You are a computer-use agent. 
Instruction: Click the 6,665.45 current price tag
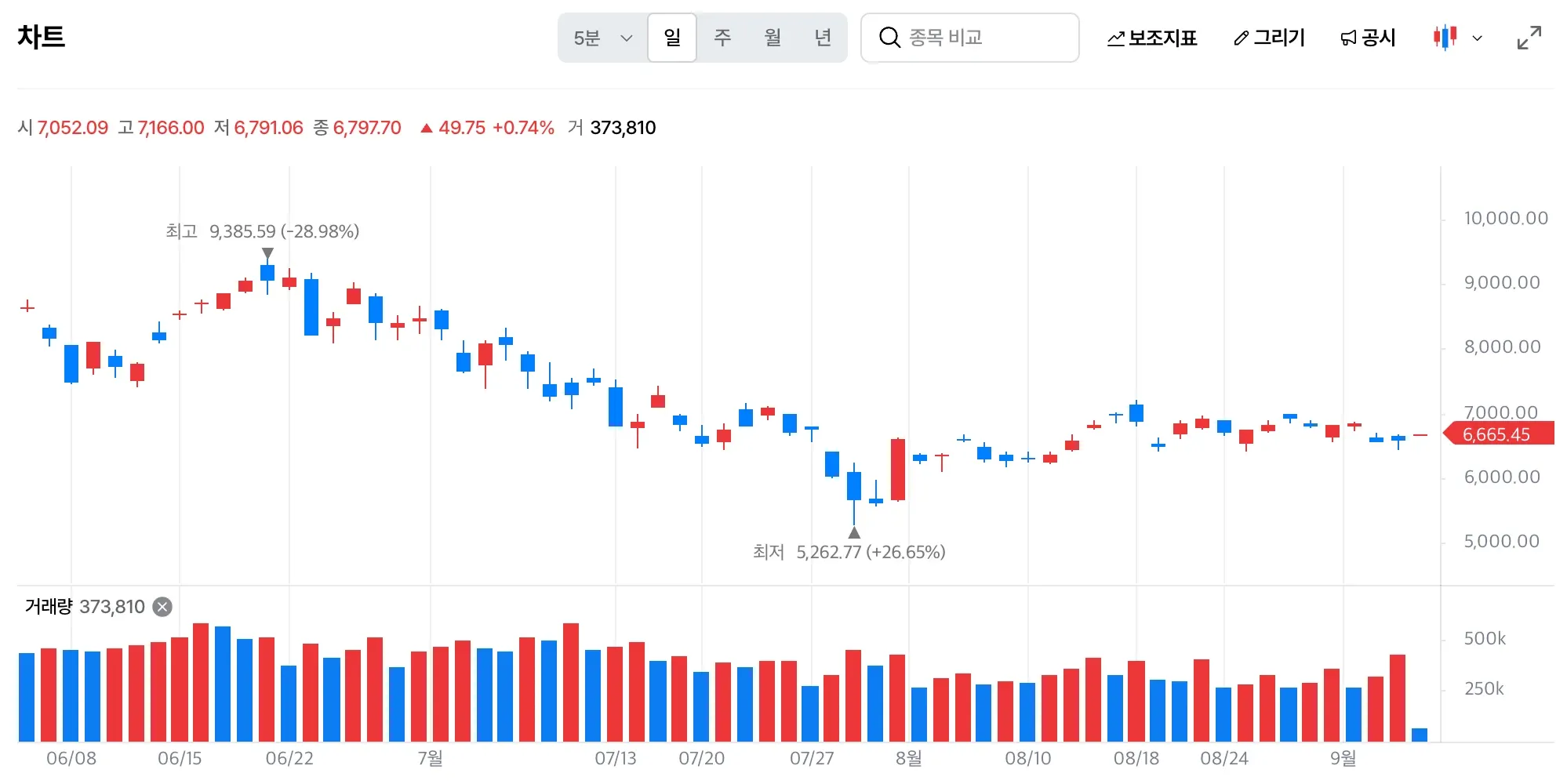1498,434
